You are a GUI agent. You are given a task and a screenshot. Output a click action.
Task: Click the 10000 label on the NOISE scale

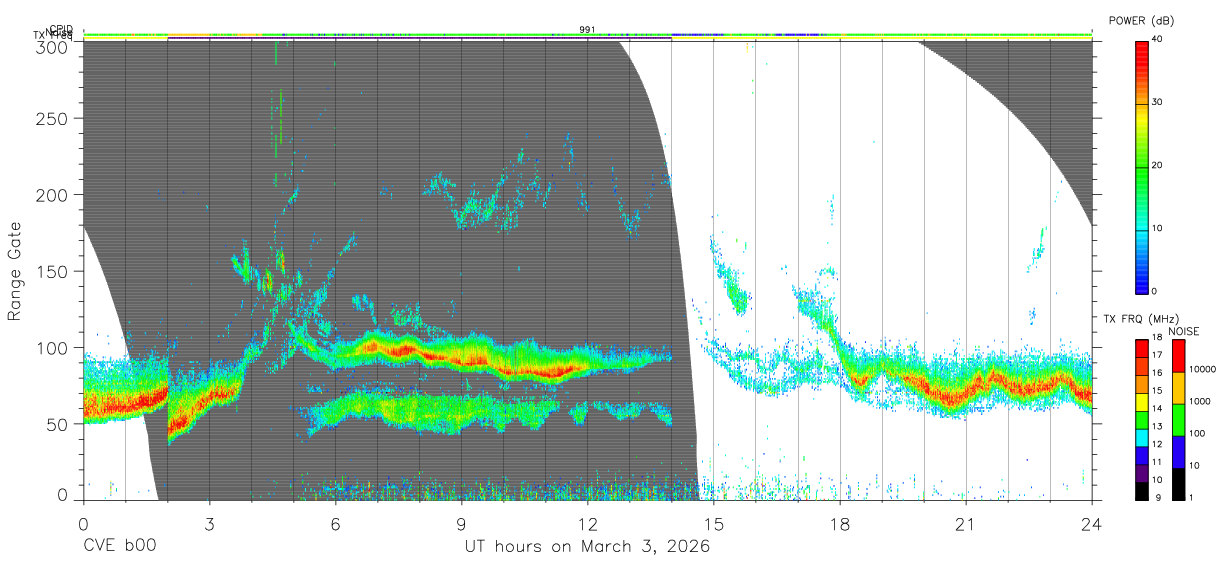tap(1202, 369)
